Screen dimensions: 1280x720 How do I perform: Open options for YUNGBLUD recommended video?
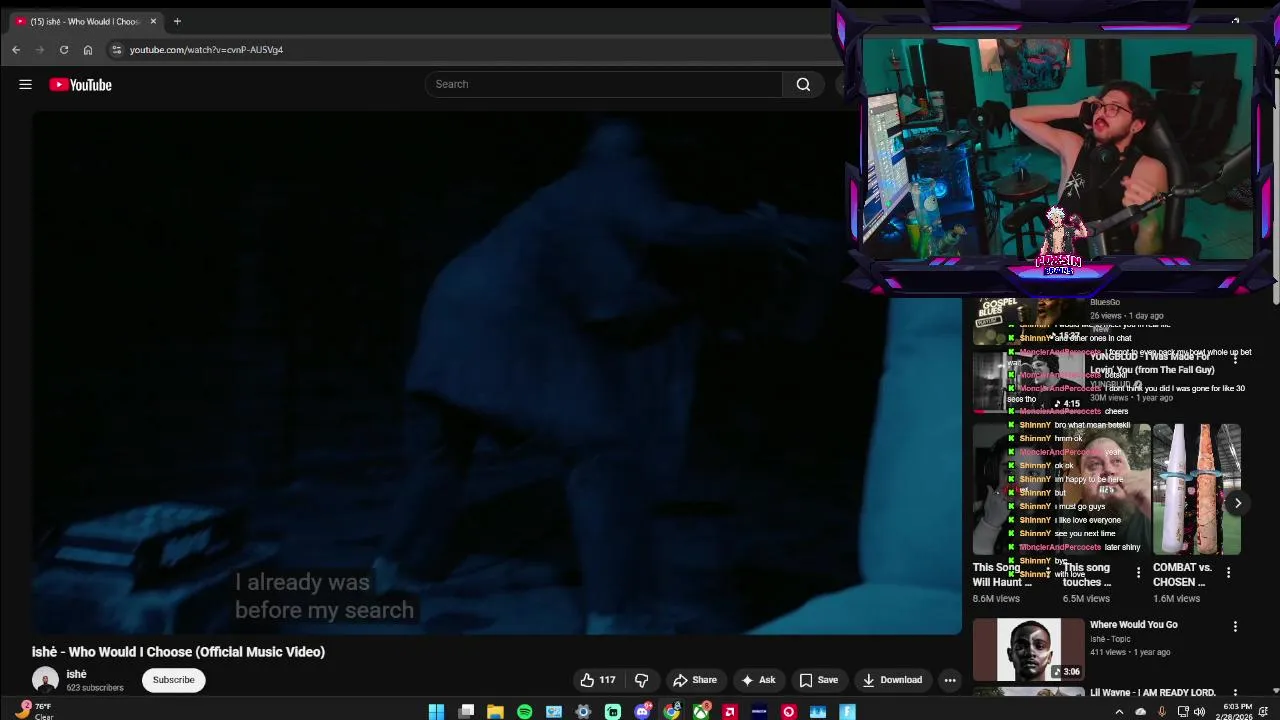tap(1235, 358)
